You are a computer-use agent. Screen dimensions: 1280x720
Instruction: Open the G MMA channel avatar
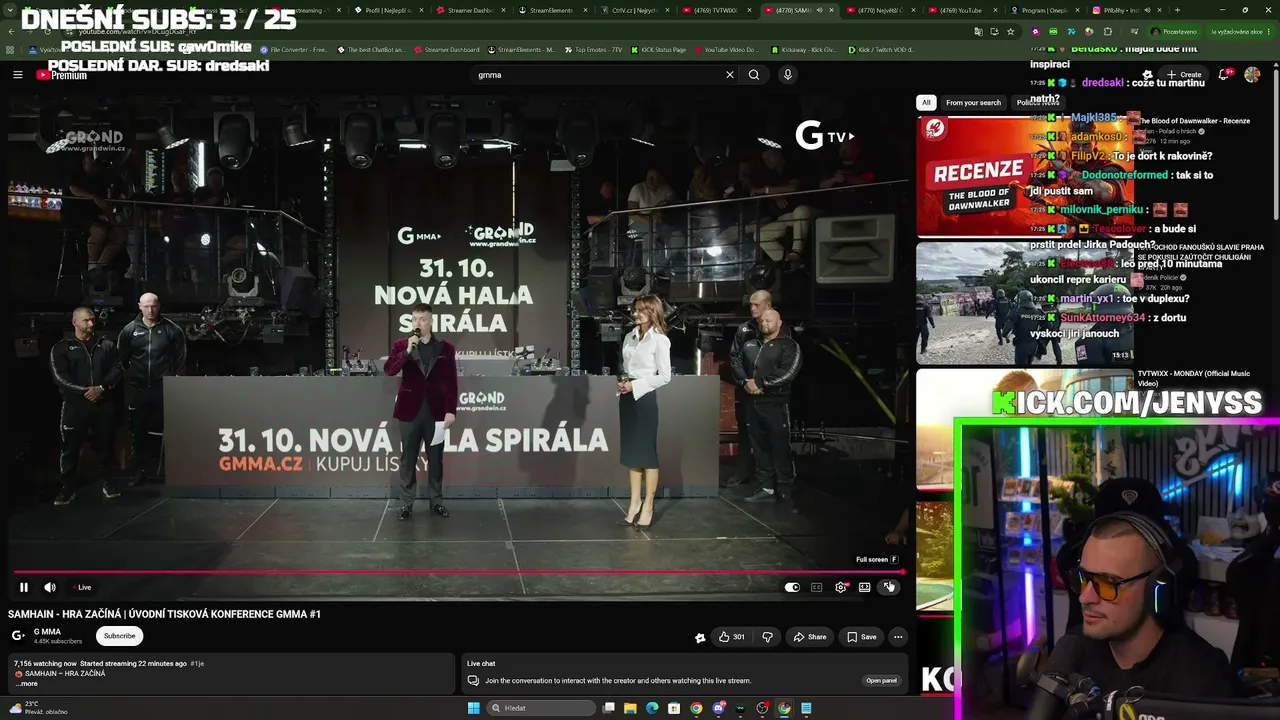18,636
